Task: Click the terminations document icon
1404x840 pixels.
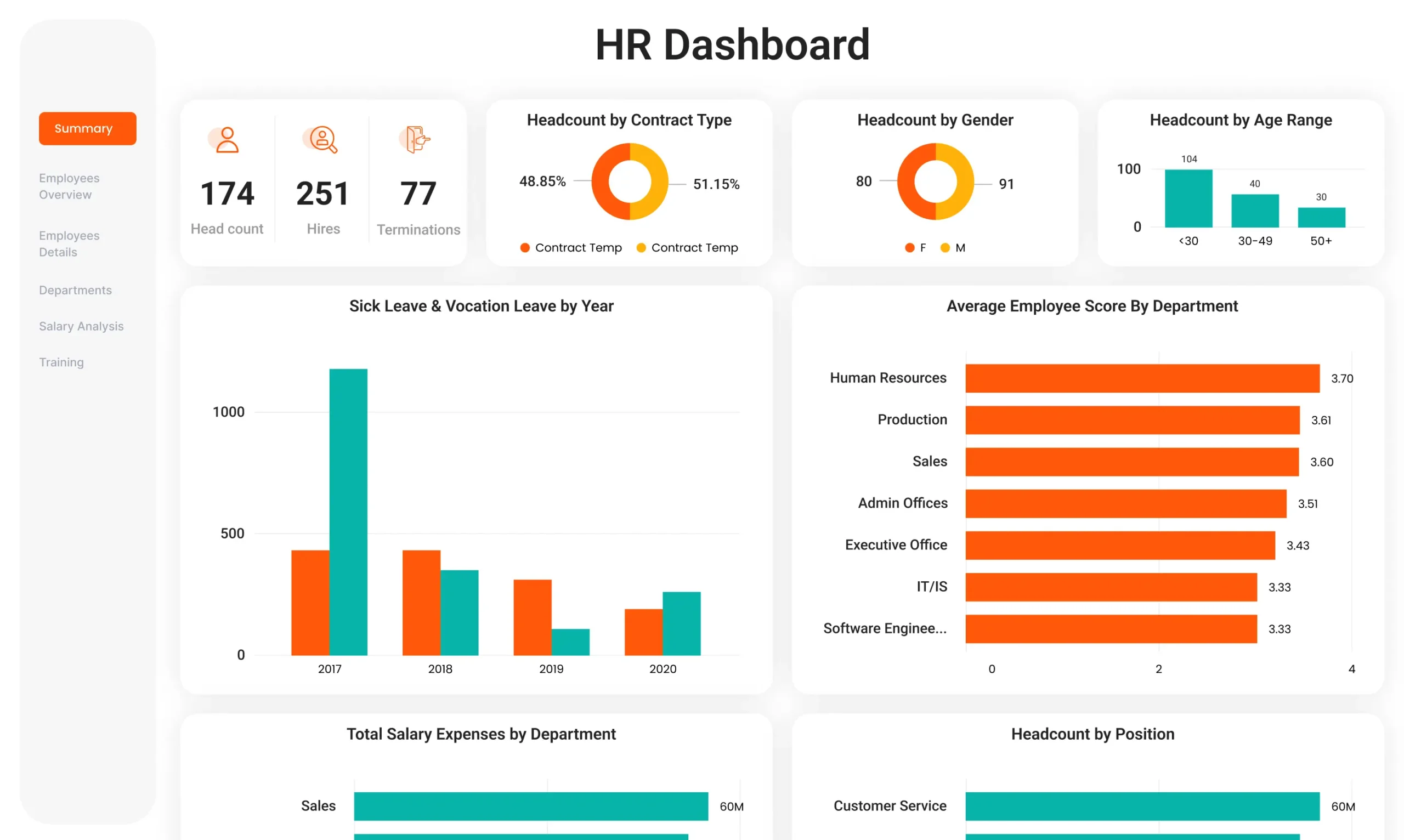Action: [417, 139]
